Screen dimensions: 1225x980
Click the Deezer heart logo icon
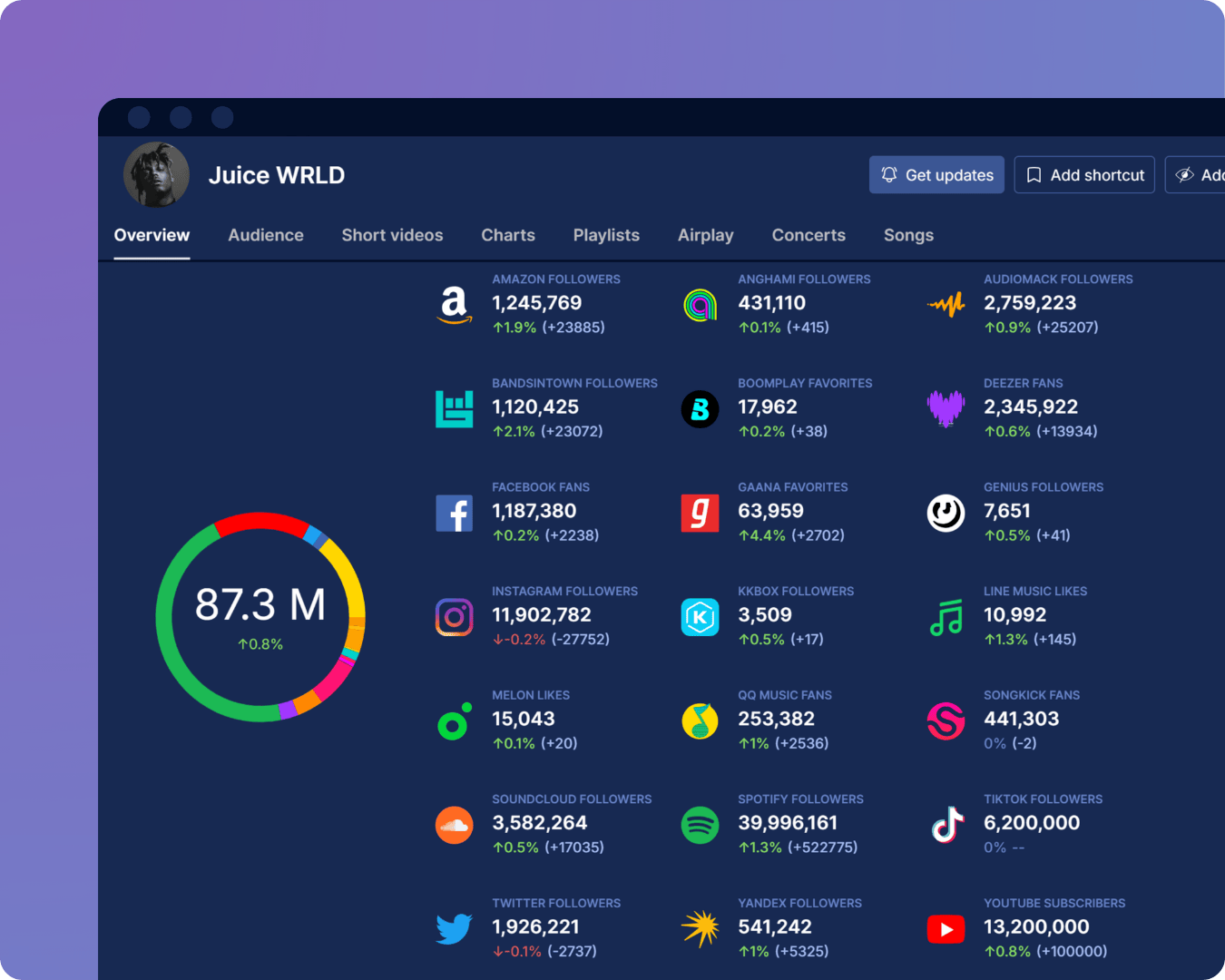click(x=946, y=409)
